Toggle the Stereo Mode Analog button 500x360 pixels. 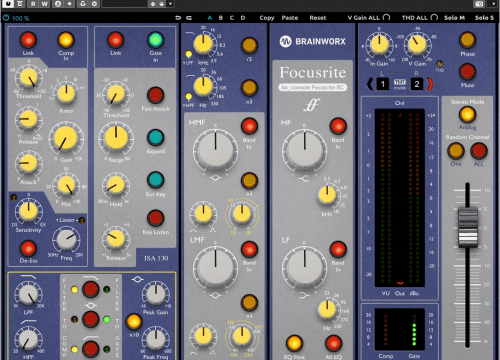pos(467,115)
